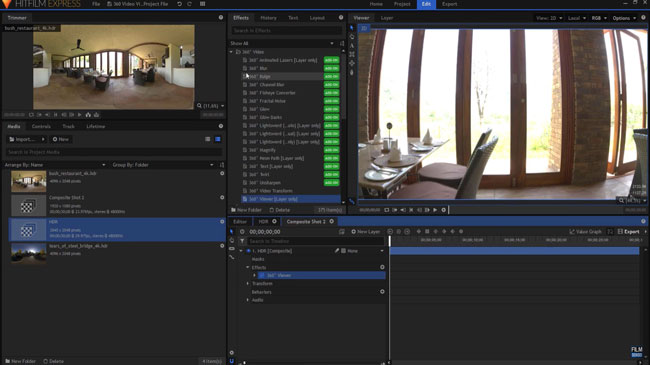Click New Folder in Effects panel
This screenshot has height=365, width=650.
click(246, 210)
